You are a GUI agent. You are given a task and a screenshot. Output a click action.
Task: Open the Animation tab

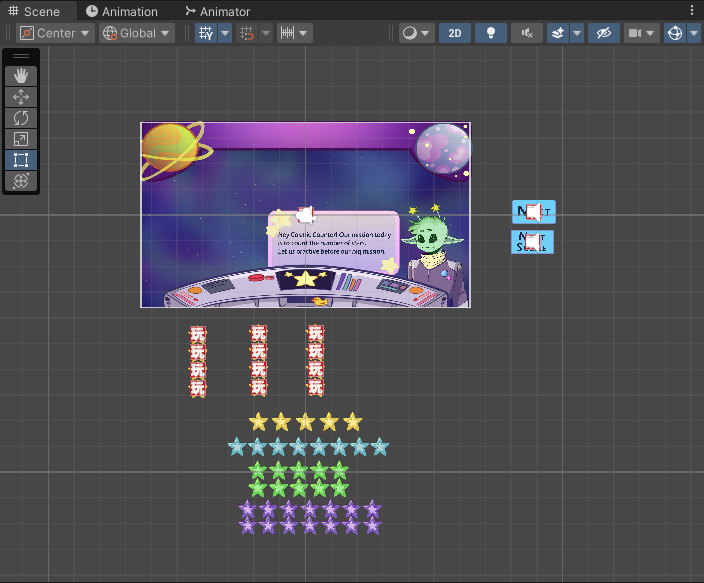pos(122,11)
